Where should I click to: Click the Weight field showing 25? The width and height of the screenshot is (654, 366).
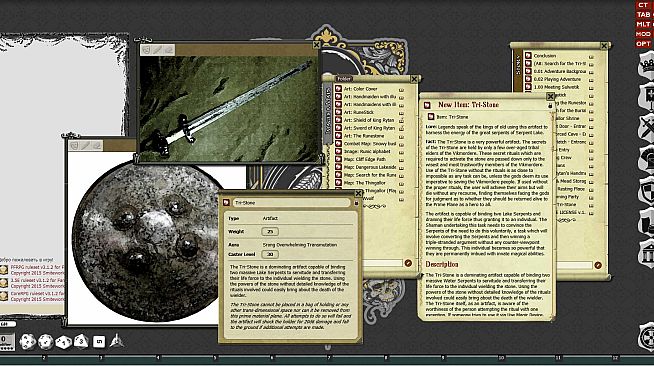pos(270,231)
